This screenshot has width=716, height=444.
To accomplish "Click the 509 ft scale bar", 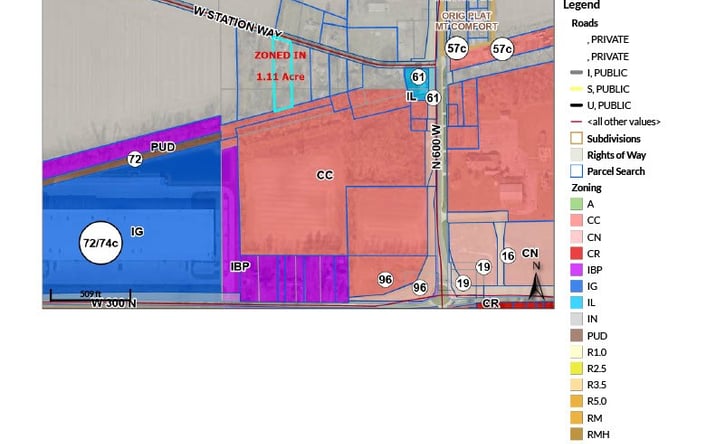I will [x=90, y=295].
